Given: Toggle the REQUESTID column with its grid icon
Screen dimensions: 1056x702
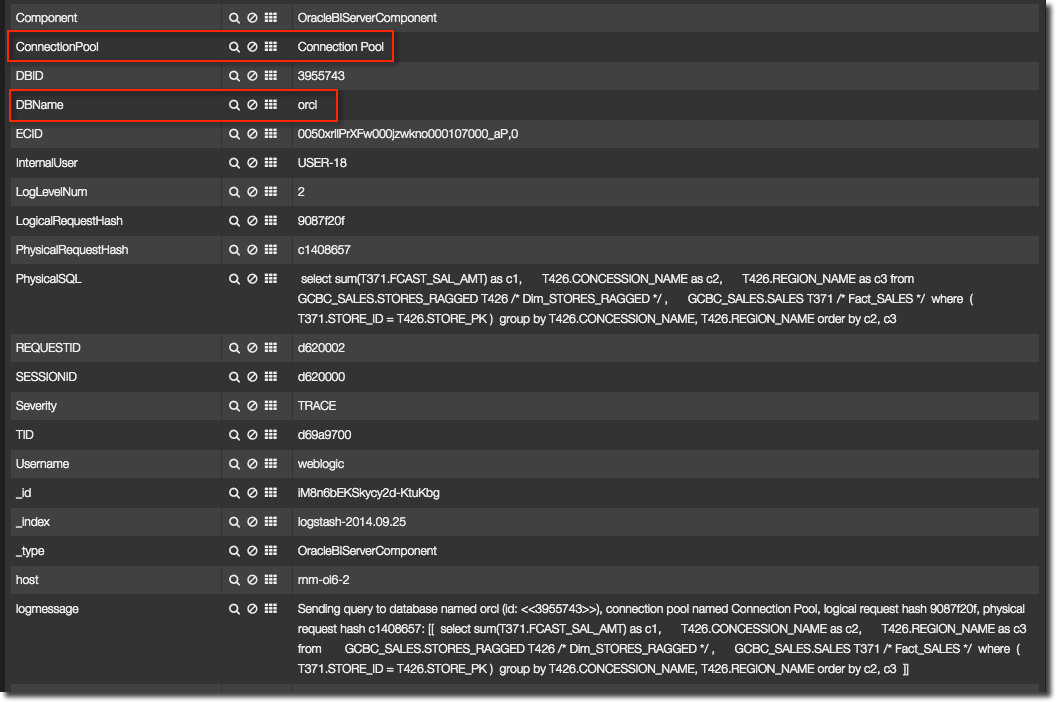Looking at the screenshot, I should click(x=270, y=348).
